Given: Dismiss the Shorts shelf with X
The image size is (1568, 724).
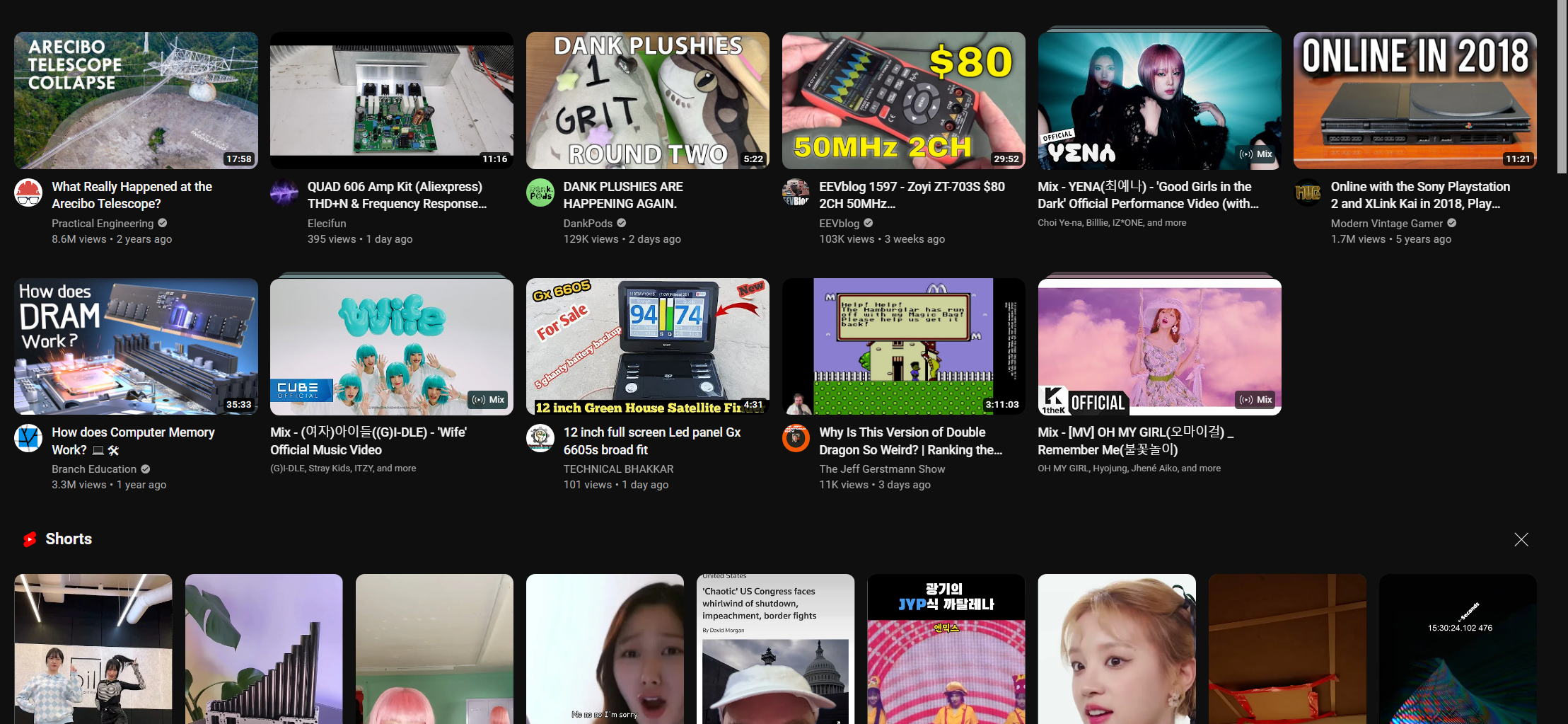Looking at the screenshot, I should click(x=1521, y=539).
